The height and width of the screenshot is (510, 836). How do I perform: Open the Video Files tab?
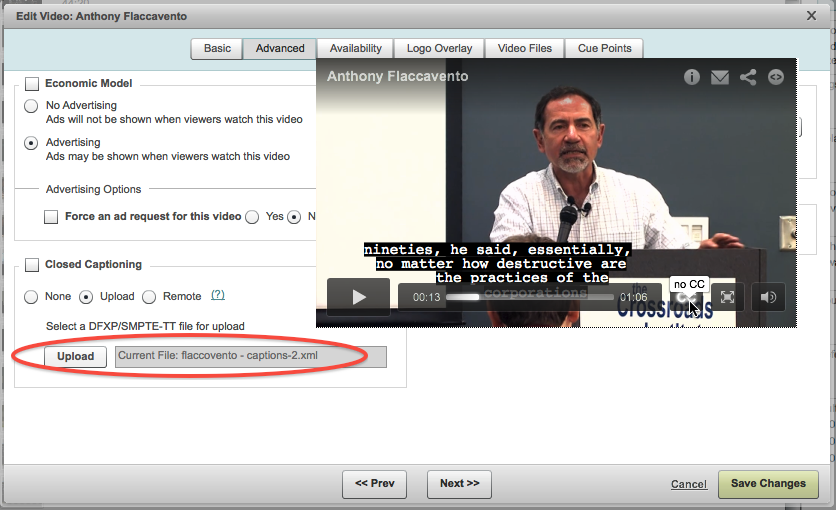pos(525,48)
